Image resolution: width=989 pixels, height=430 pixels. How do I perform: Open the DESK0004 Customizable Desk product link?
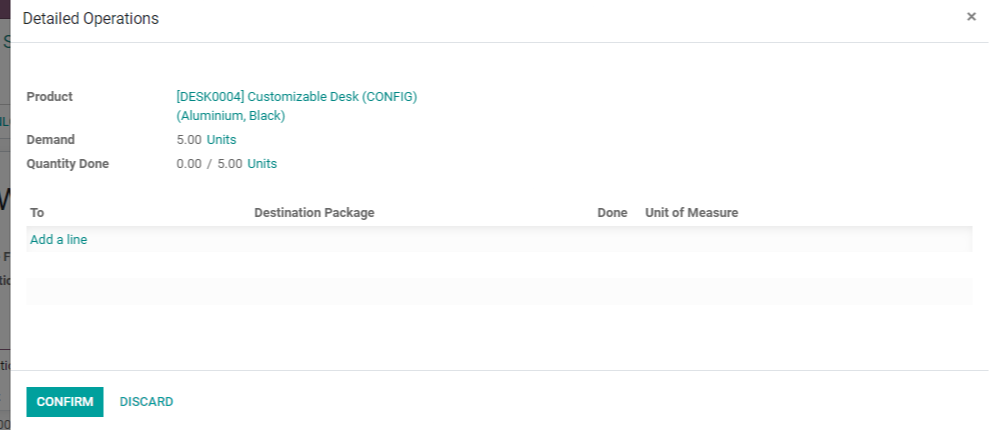(296, 97)
